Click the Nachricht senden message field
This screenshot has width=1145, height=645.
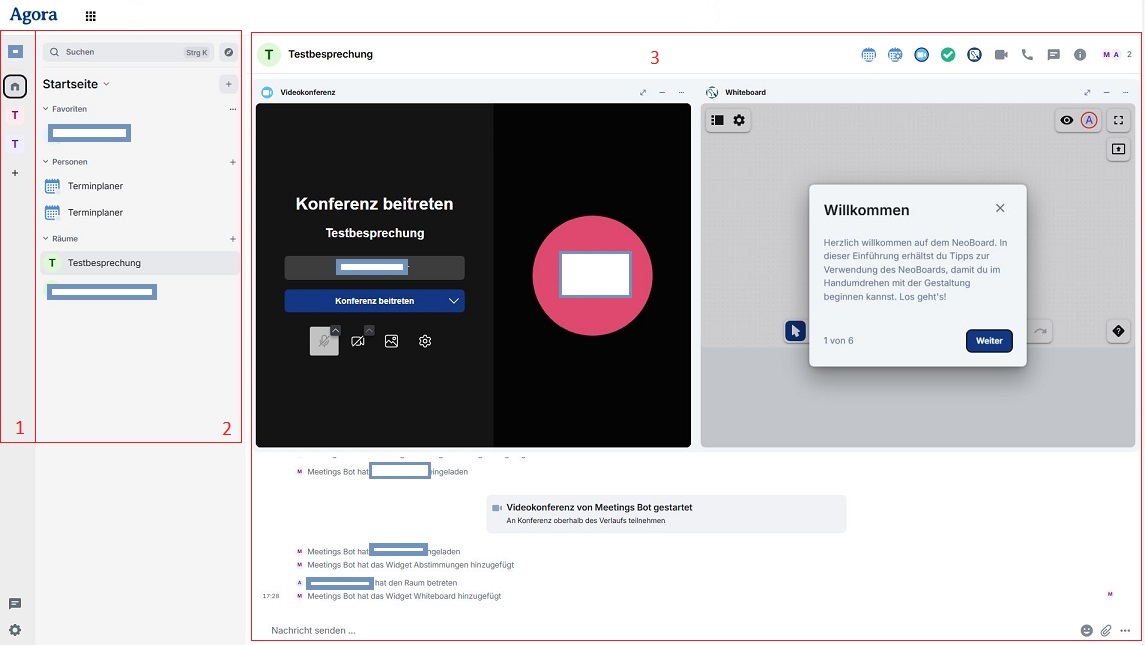point(670,630)
